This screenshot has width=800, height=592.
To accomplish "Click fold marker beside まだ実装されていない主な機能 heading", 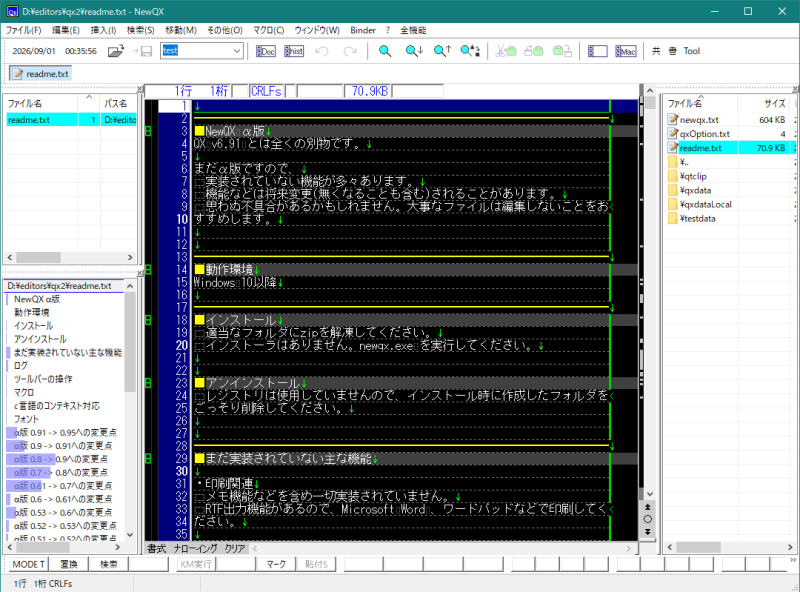I will pos(148,459).
